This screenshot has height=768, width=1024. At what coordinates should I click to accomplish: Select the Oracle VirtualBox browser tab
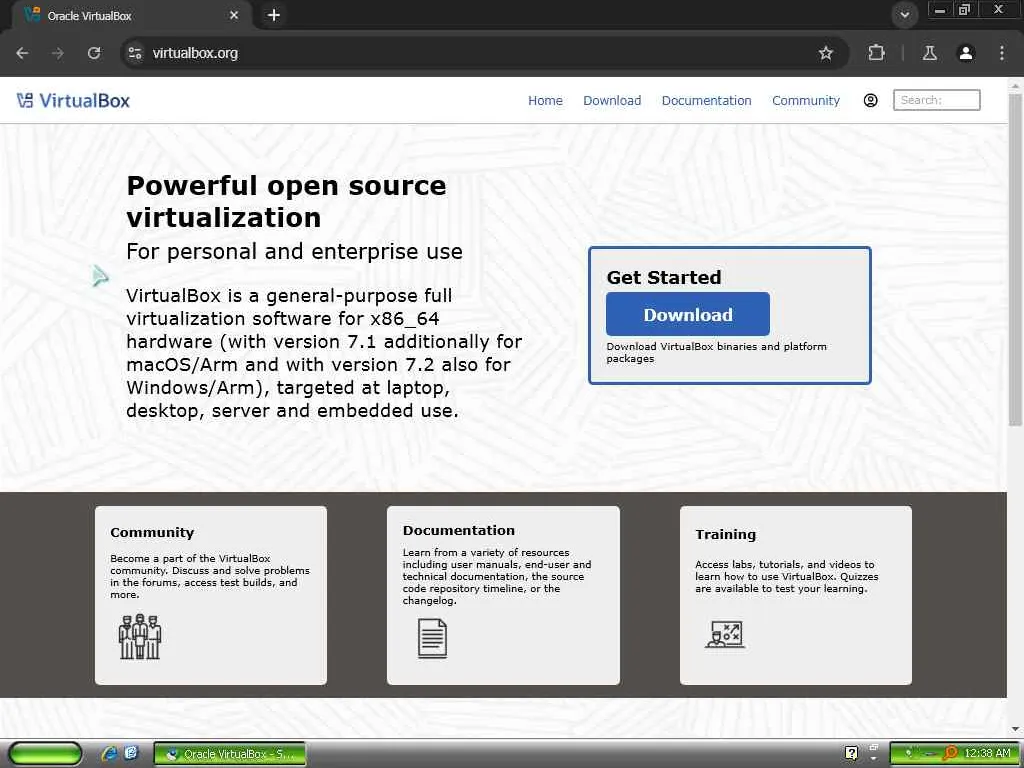coord(131,16)
